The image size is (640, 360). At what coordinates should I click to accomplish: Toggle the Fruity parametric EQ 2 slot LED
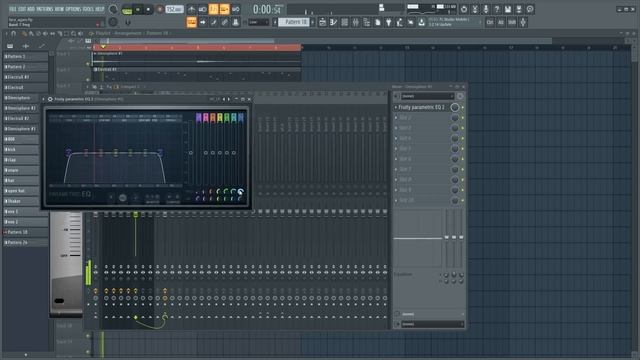462,107
